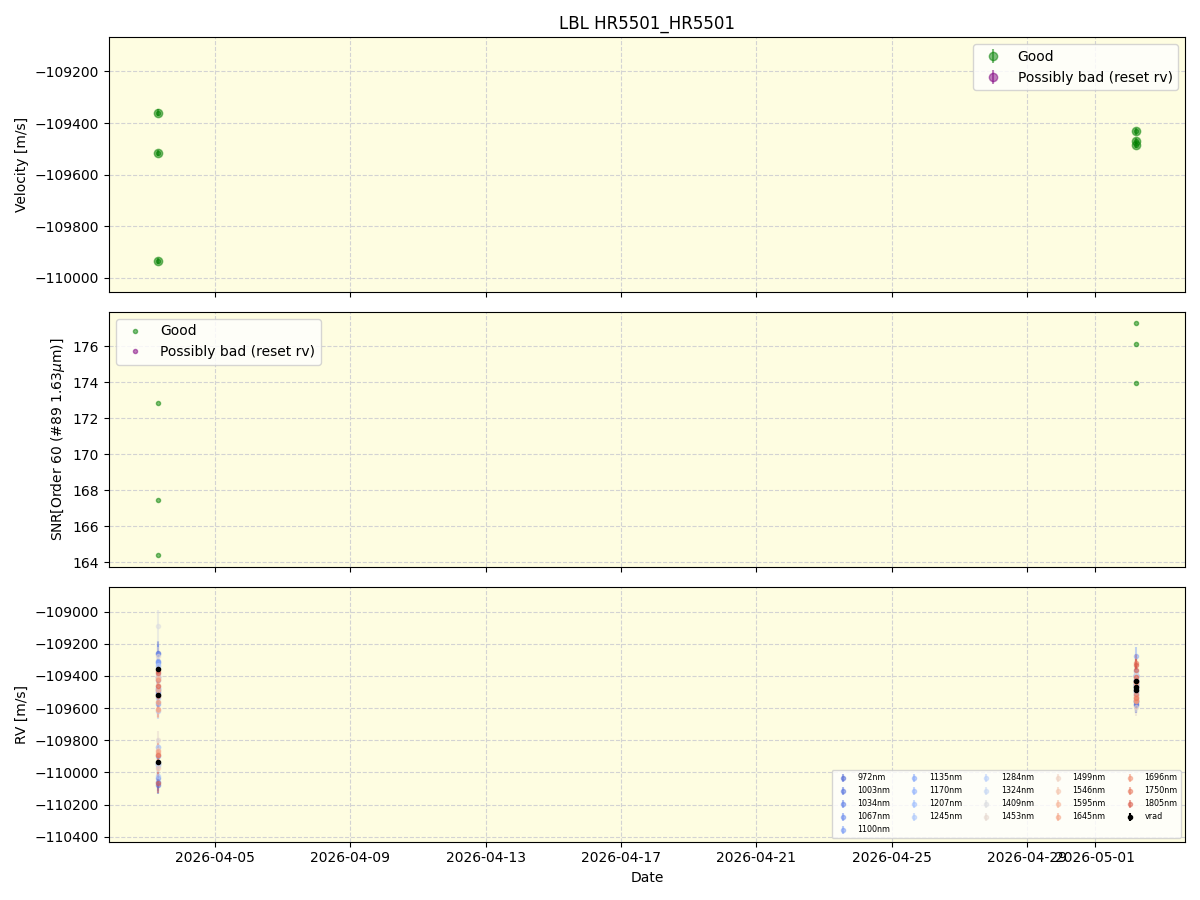Image resolution: width=1200 pixels, height=900 pixels.
Task: Click the 164 tick on SNR axis
Action: click(x=88, y=563)
